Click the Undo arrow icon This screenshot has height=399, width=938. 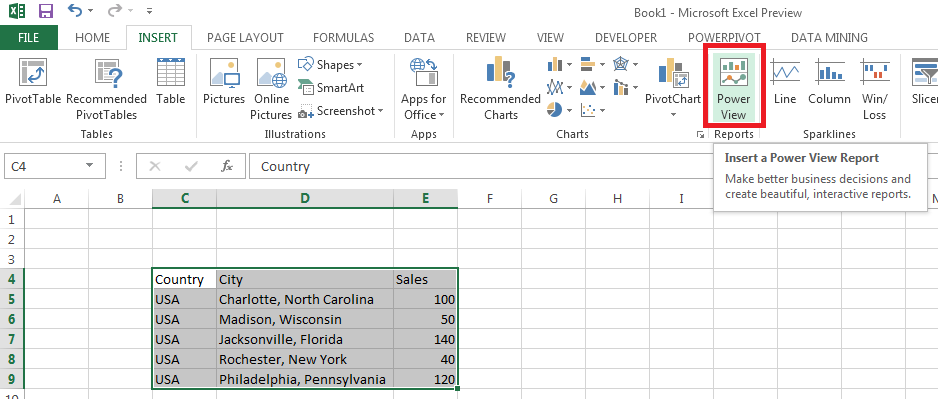(x=74, y=11)
